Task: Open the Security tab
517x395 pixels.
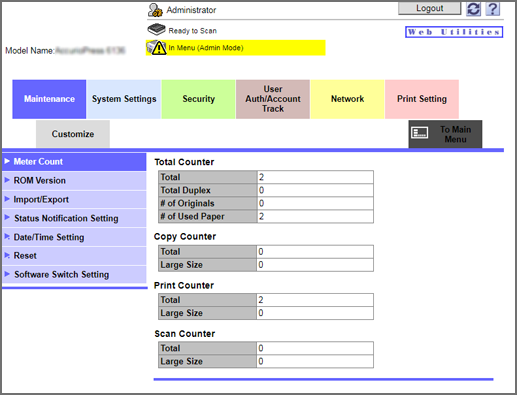Action: click(198, 99)
